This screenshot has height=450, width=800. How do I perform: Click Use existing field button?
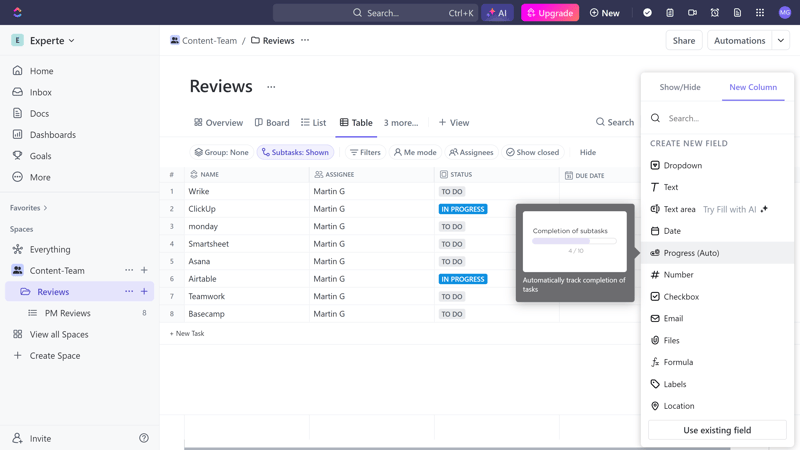[717, 430]
